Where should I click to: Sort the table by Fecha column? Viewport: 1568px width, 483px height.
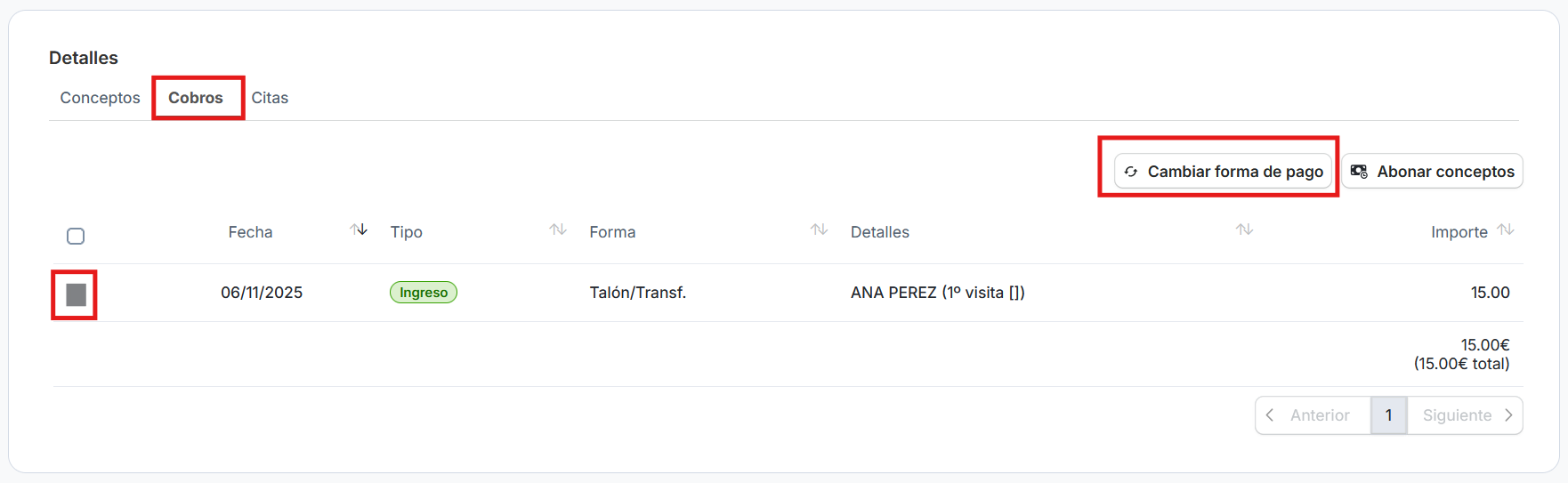(x=359, y=230)
